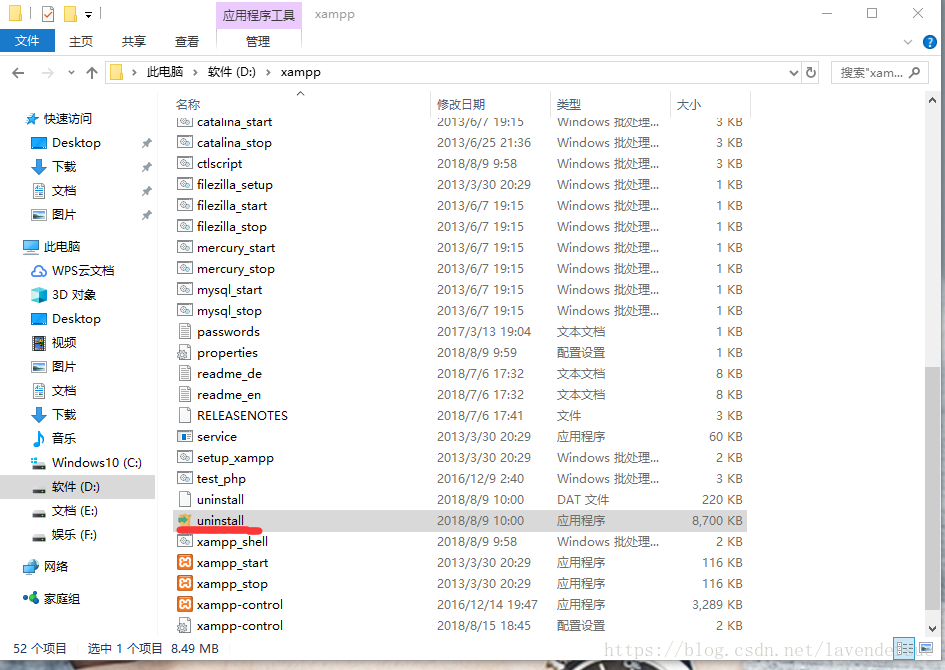
Task: Open Help with the blue question icon
Action: 929,42
